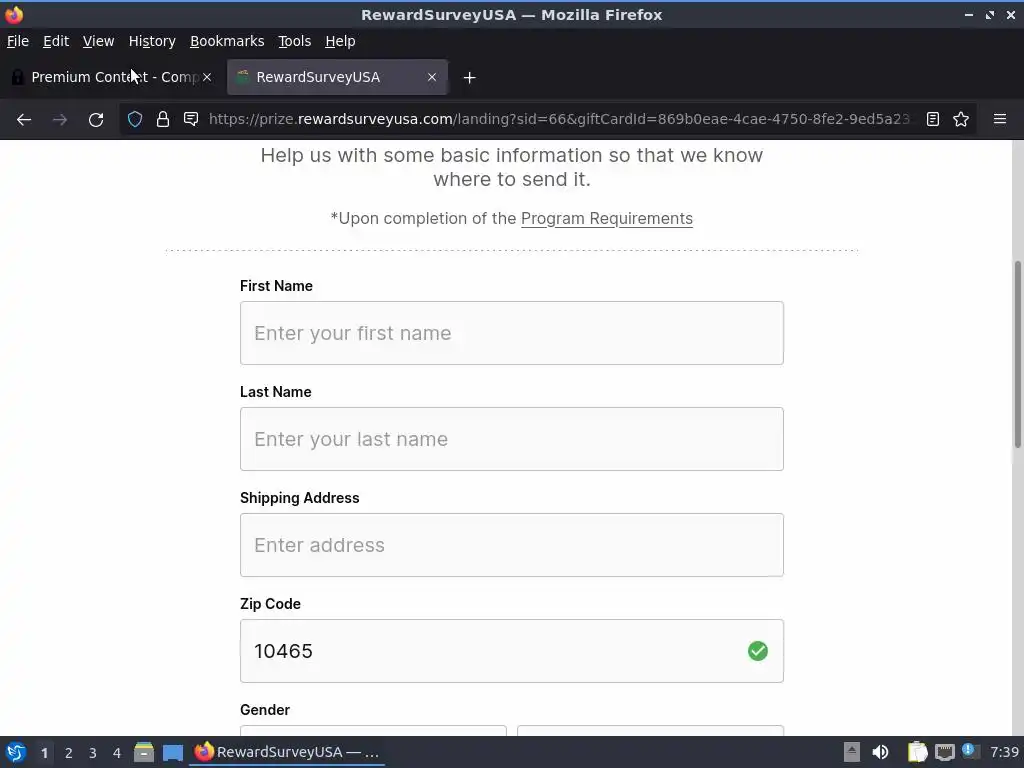Open the View menu
The width and height of the screenshot is (1024, 768).
[98, 41]
